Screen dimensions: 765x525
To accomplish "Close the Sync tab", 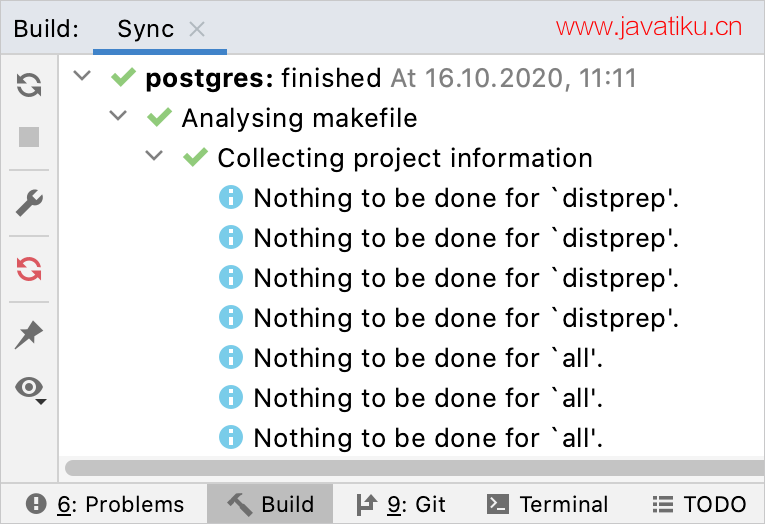I will (197, 29).
